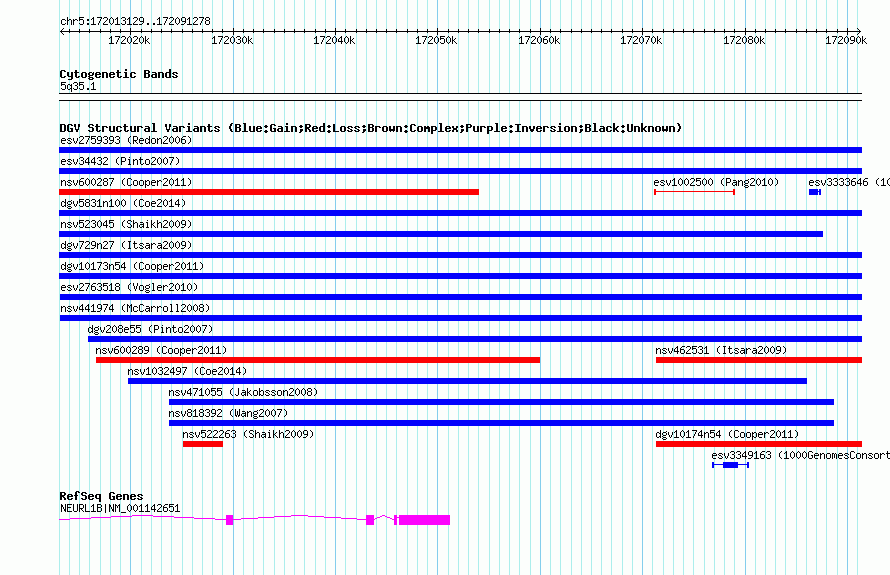Open the nsv1032497 (Coe2014) label
Viewport: 890px width, 575px height.
[x=187, y=371]
